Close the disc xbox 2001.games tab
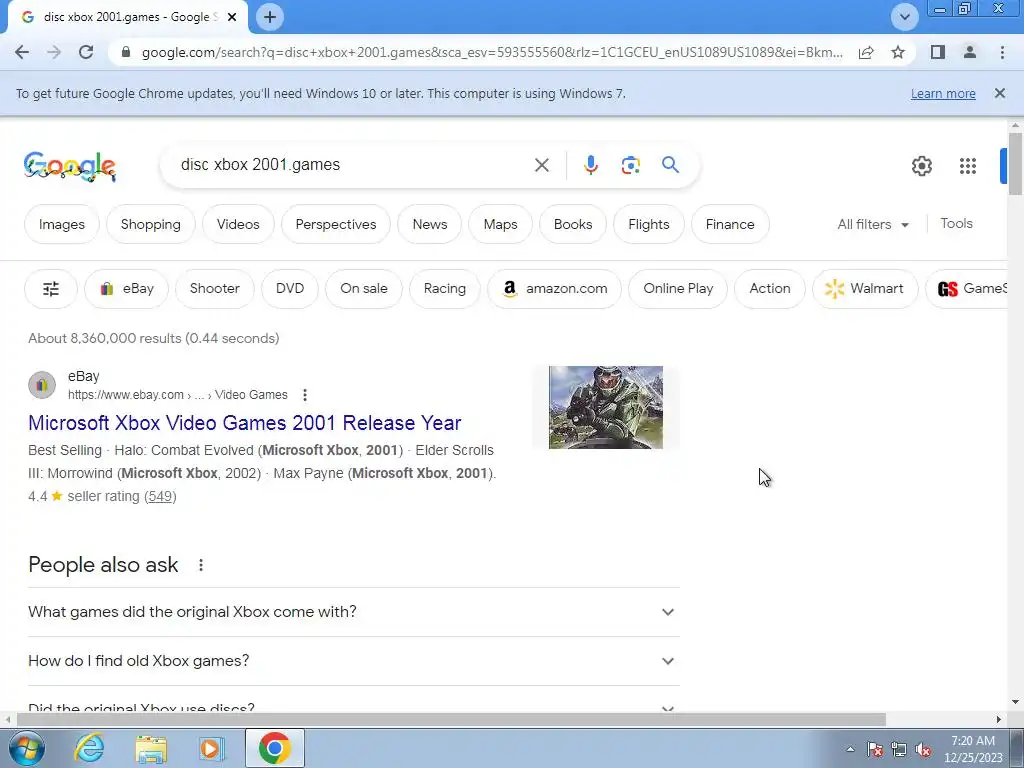The height and width of the screenshot is (768, 1024). pos(232,17)
